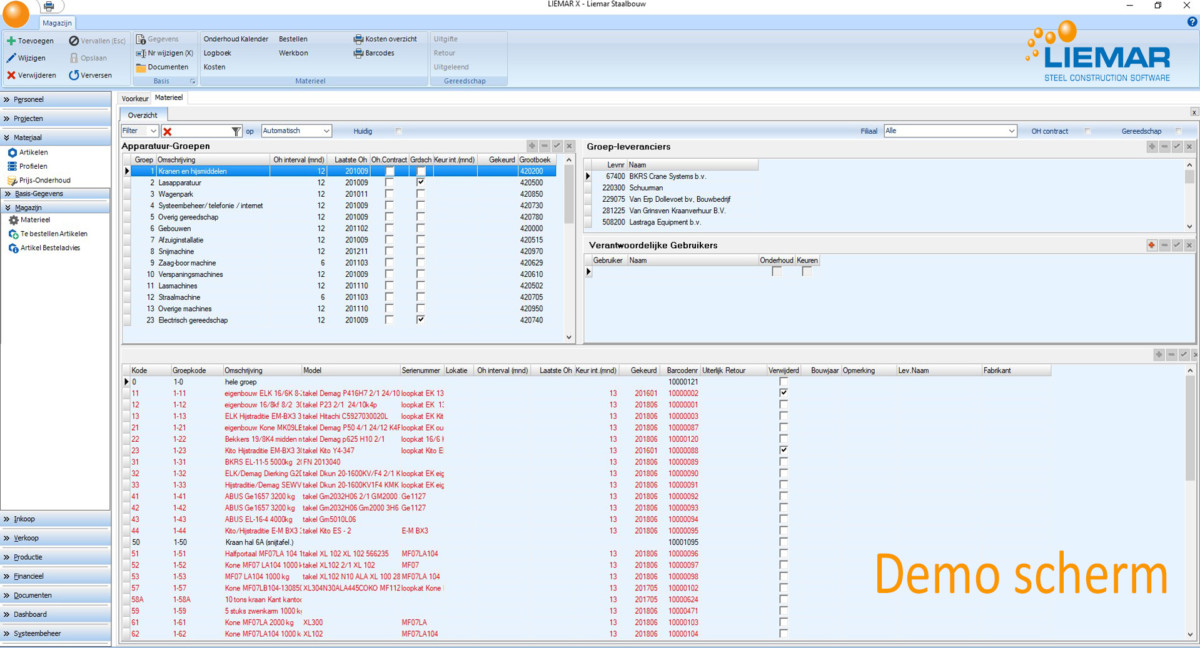
Task: Open Artikel Besteladvies in sidebar
Action: 46,246
